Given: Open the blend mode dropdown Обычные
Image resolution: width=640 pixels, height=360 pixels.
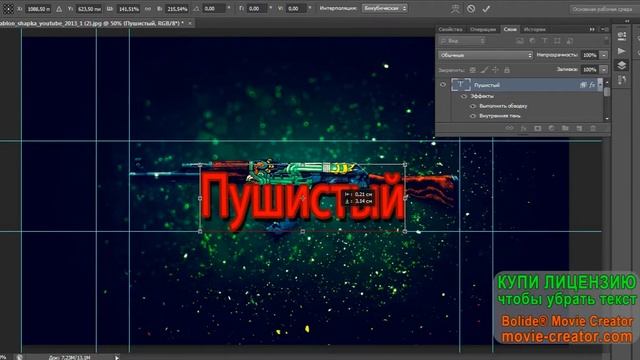Looking at the screenshot, I should pos(486,55).
